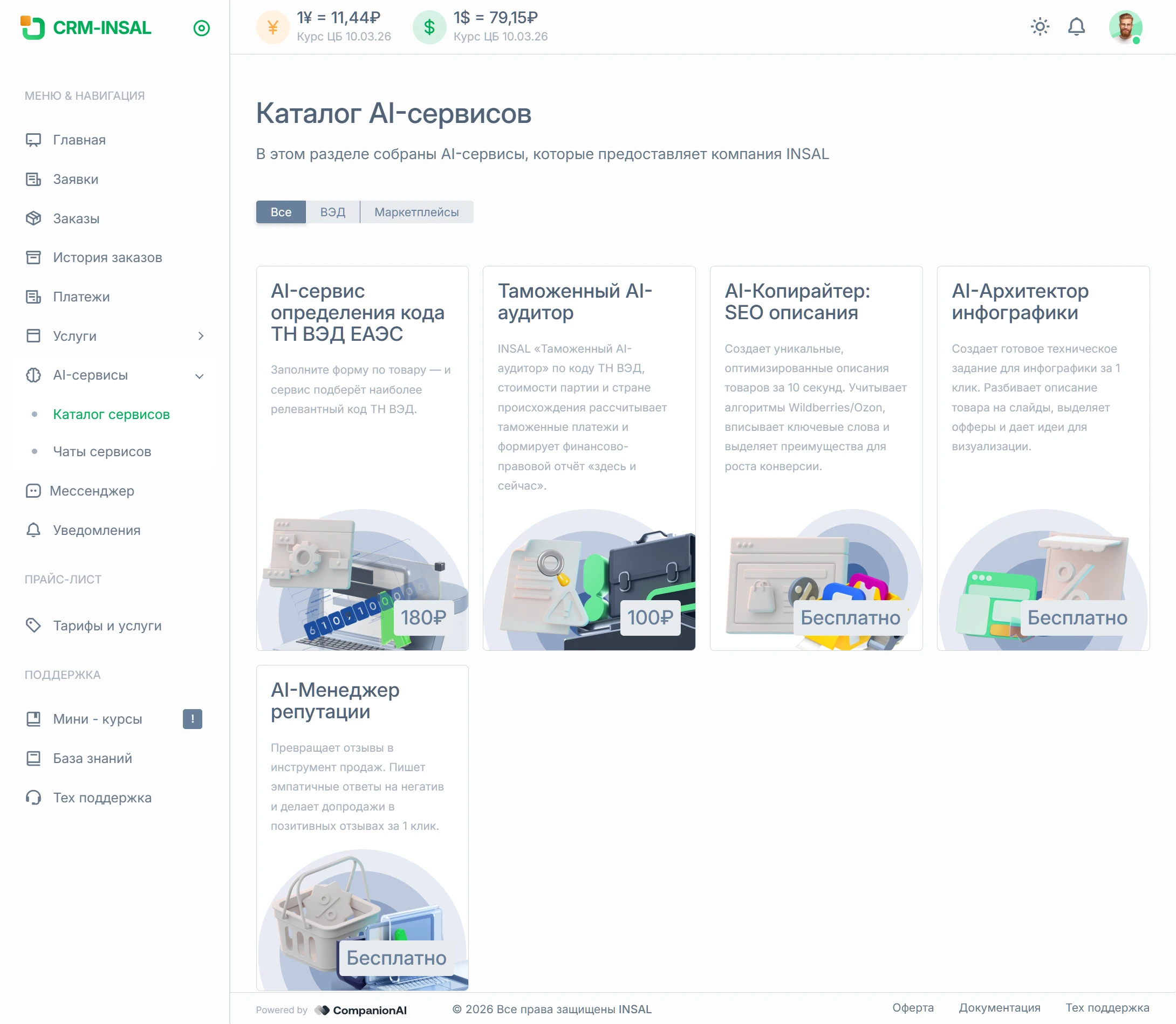Screen dimensions: 1176x1024
Task: Collapse the AI-сервисы menu chevron
Action: click(200, 376)
